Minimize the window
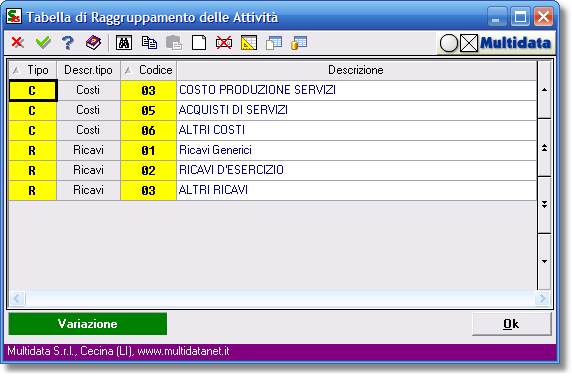Viewport: 572px width, 376px height. (x=496, y=16)
